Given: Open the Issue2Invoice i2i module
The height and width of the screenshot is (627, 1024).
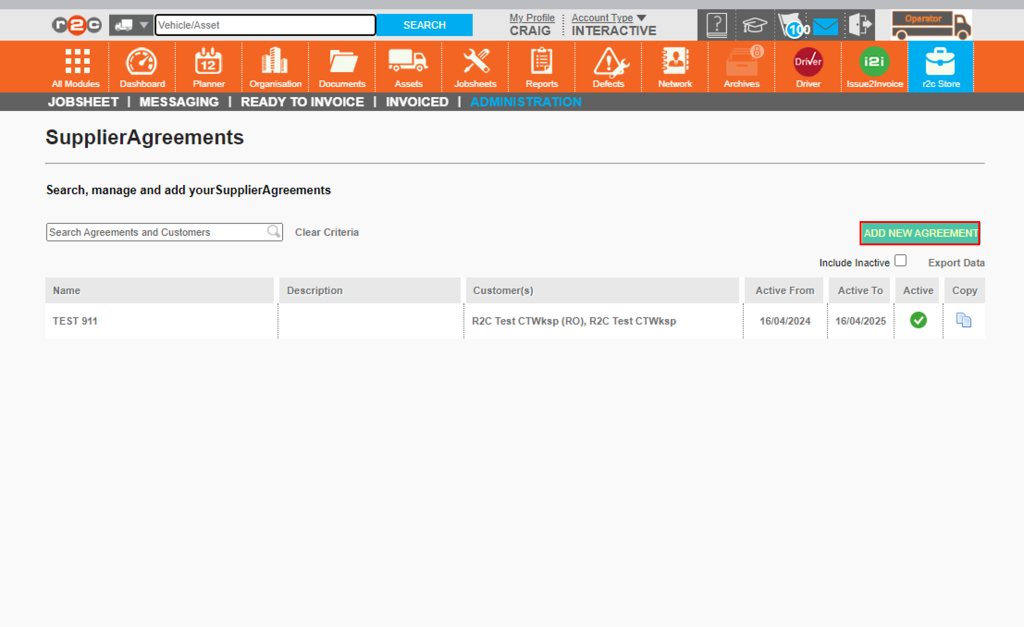Looking at the screenshot, I should (874, 67).
